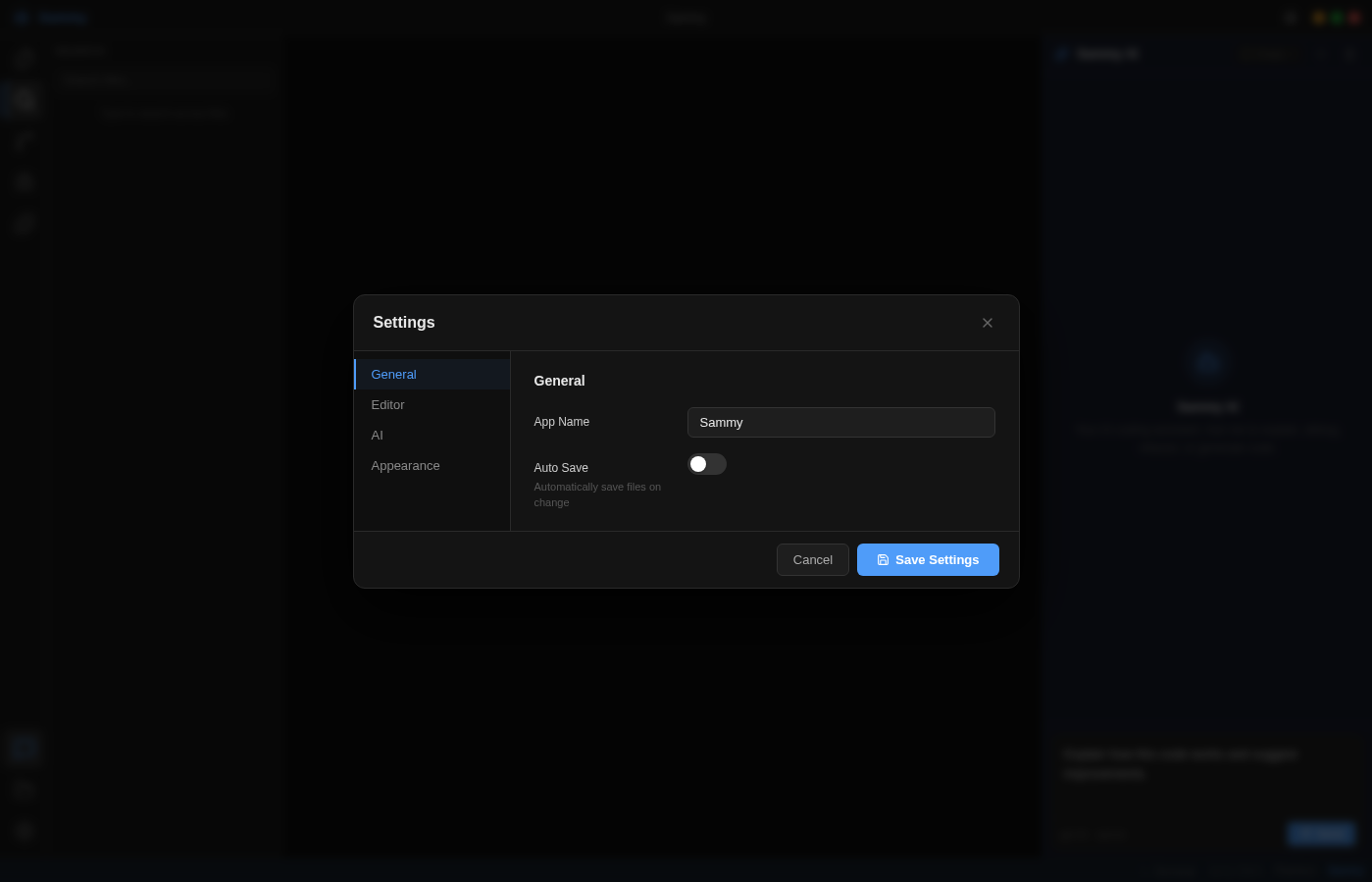Open the file explorer icon in sidebar

pyautogui.click(x=24, y=59)
